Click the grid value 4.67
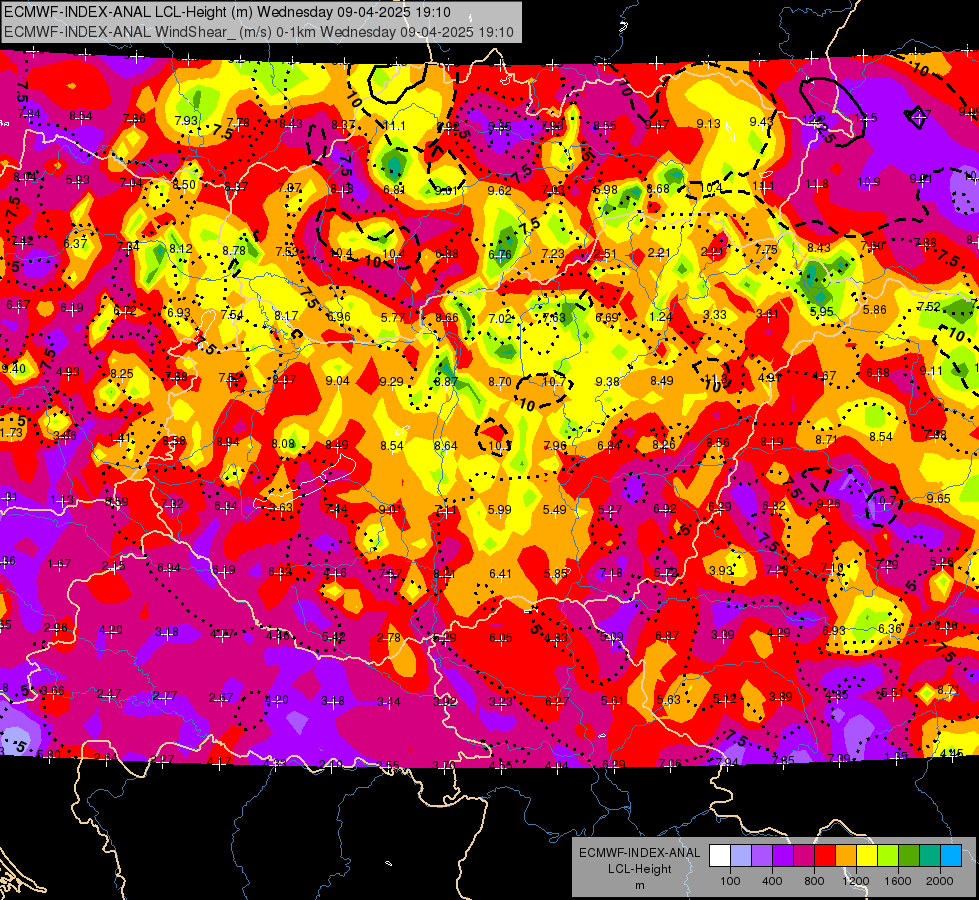Image resolution: width=979 pixels, height=900 pixels. click(x=824, y=375)
